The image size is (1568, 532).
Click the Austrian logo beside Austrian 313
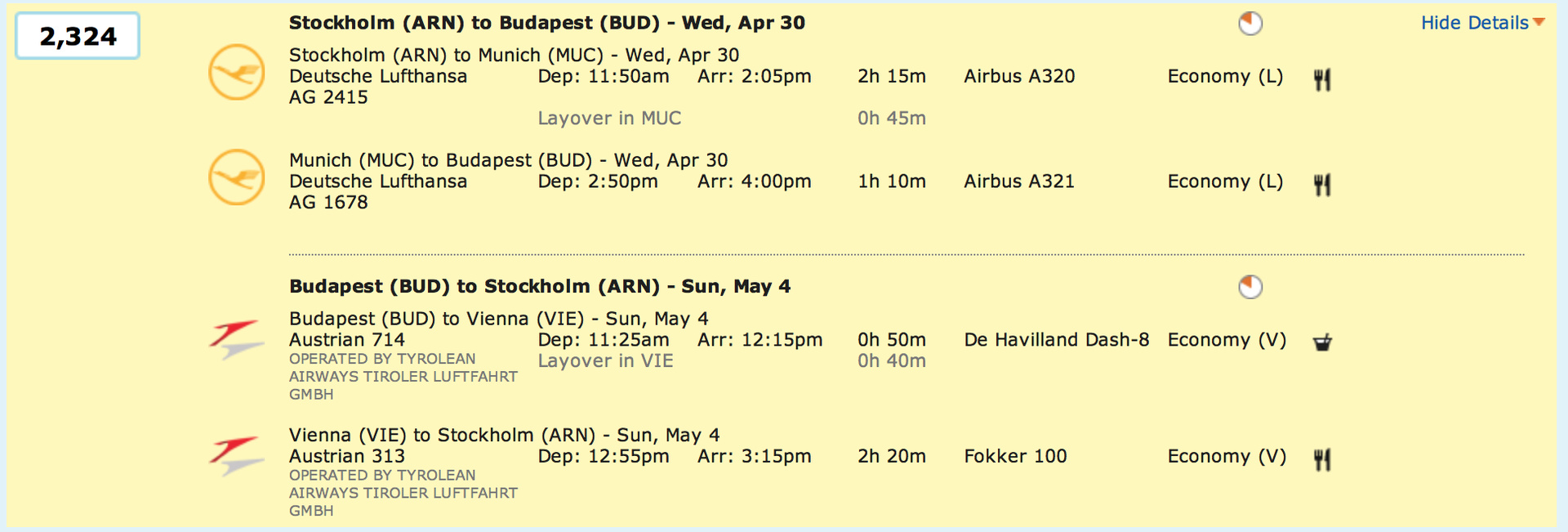236,456
